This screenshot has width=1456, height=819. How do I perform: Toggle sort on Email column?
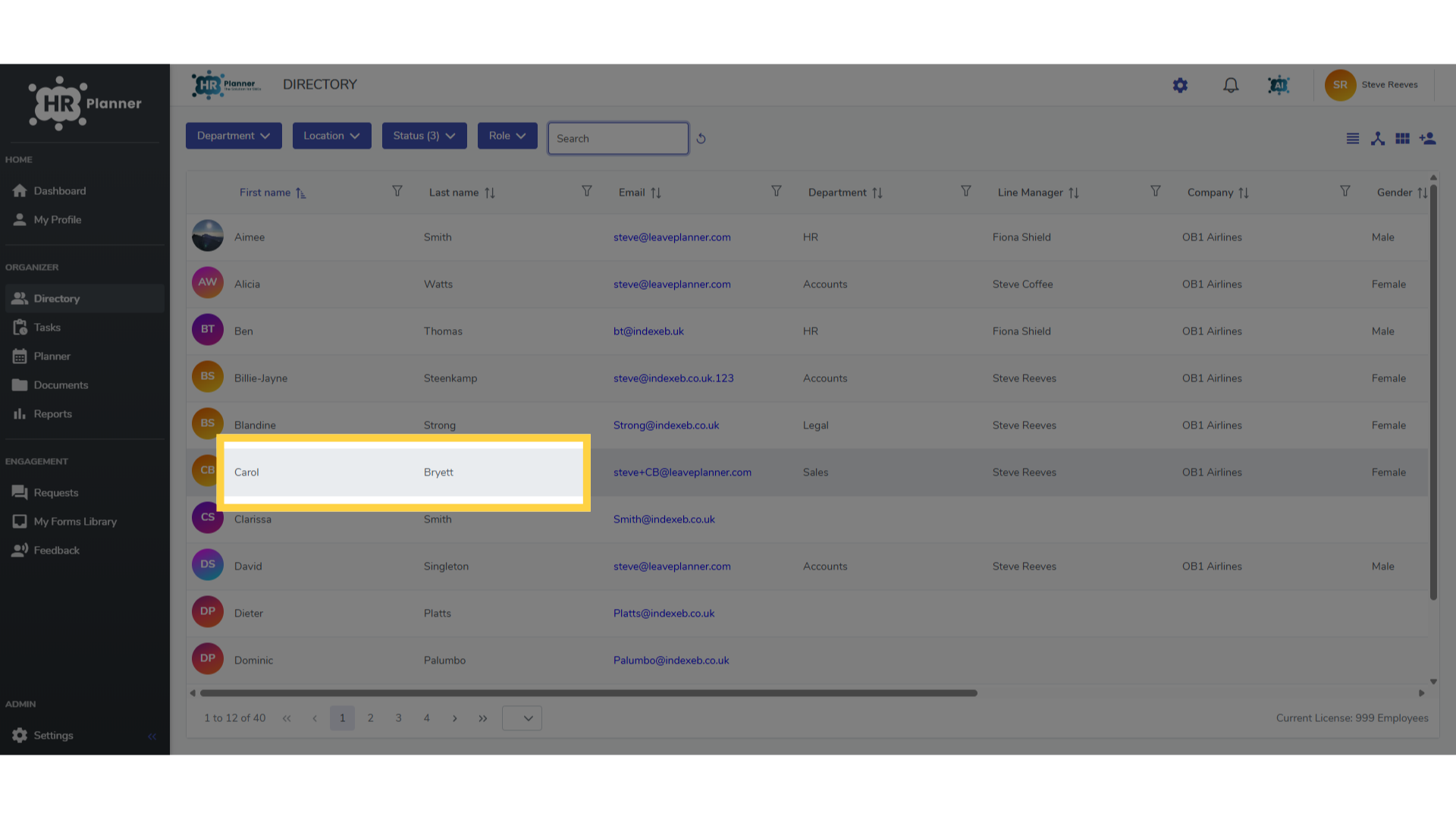pos(656,193)
